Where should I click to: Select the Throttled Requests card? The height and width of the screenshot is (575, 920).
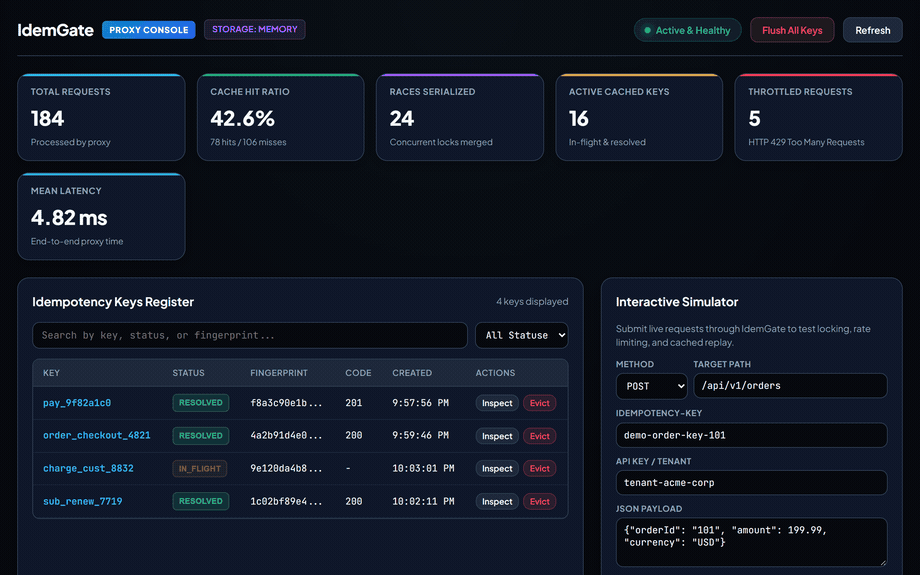point(818,117)
